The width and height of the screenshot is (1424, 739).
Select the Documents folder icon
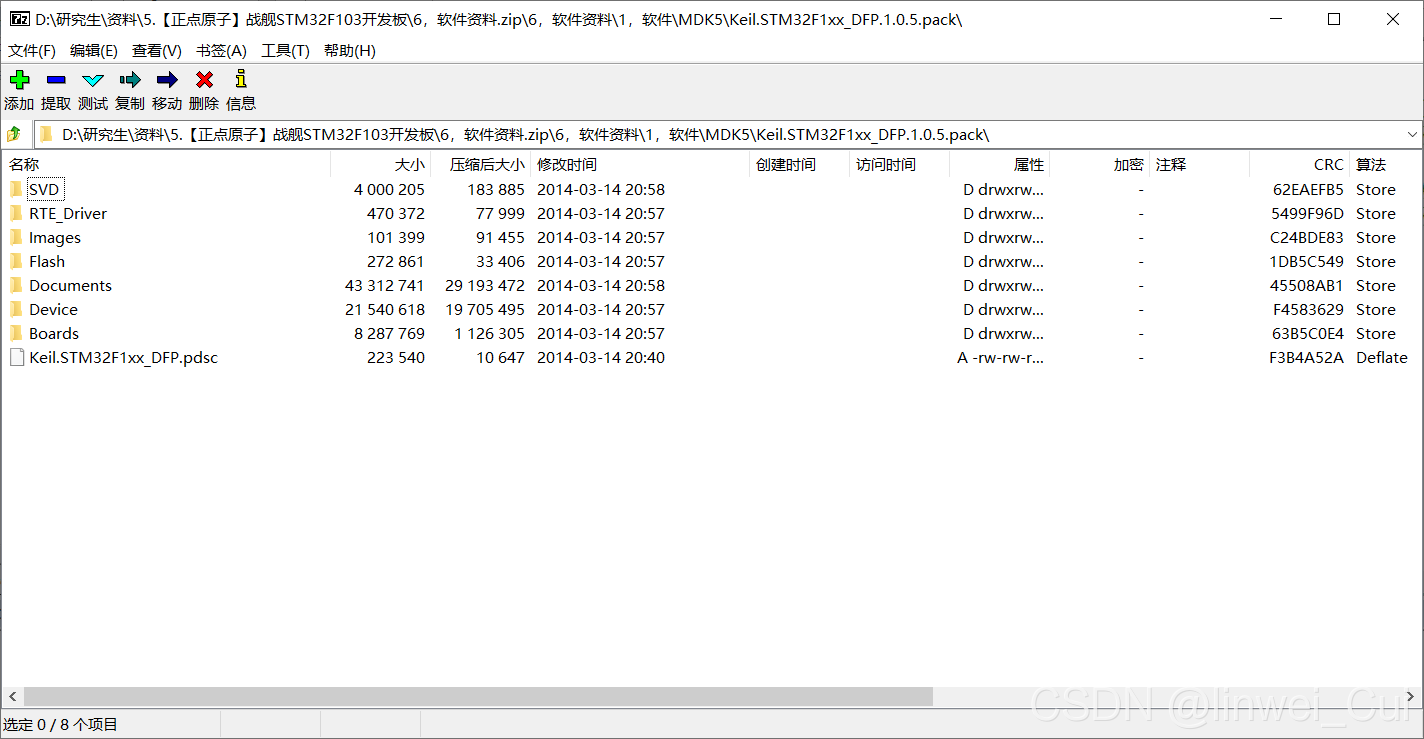(16, 285)
